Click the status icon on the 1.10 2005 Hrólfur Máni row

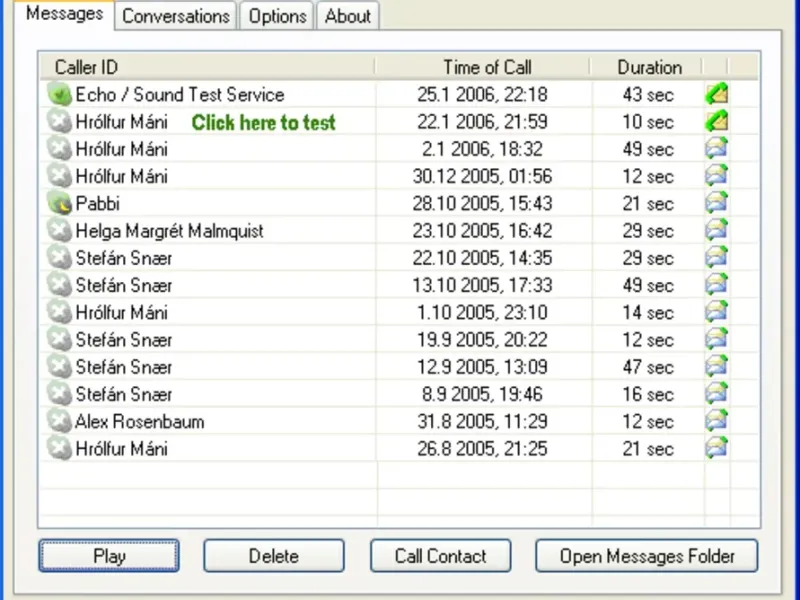(x=59, y=312)
